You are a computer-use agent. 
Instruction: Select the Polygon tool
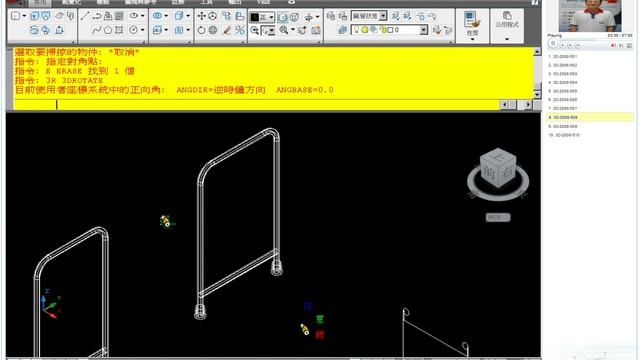[x=108, y=30]
